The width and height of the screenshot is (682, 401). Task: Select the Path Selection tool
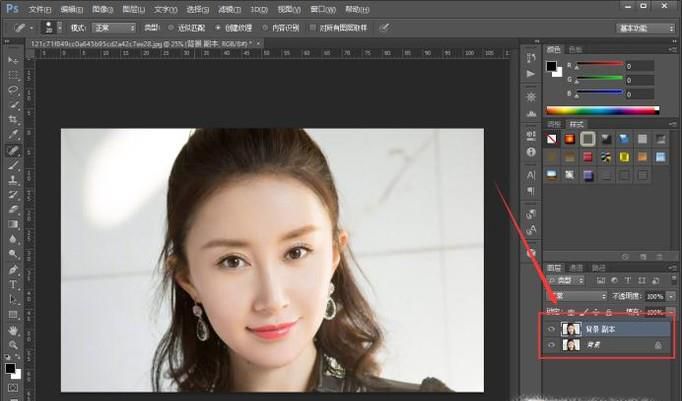13,299
